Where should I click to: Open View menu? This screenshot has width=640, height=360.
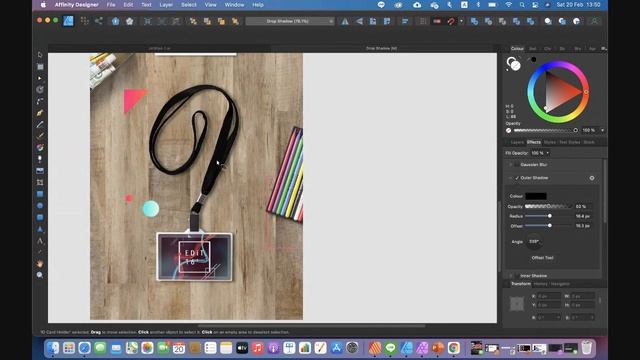pos(211,5)
